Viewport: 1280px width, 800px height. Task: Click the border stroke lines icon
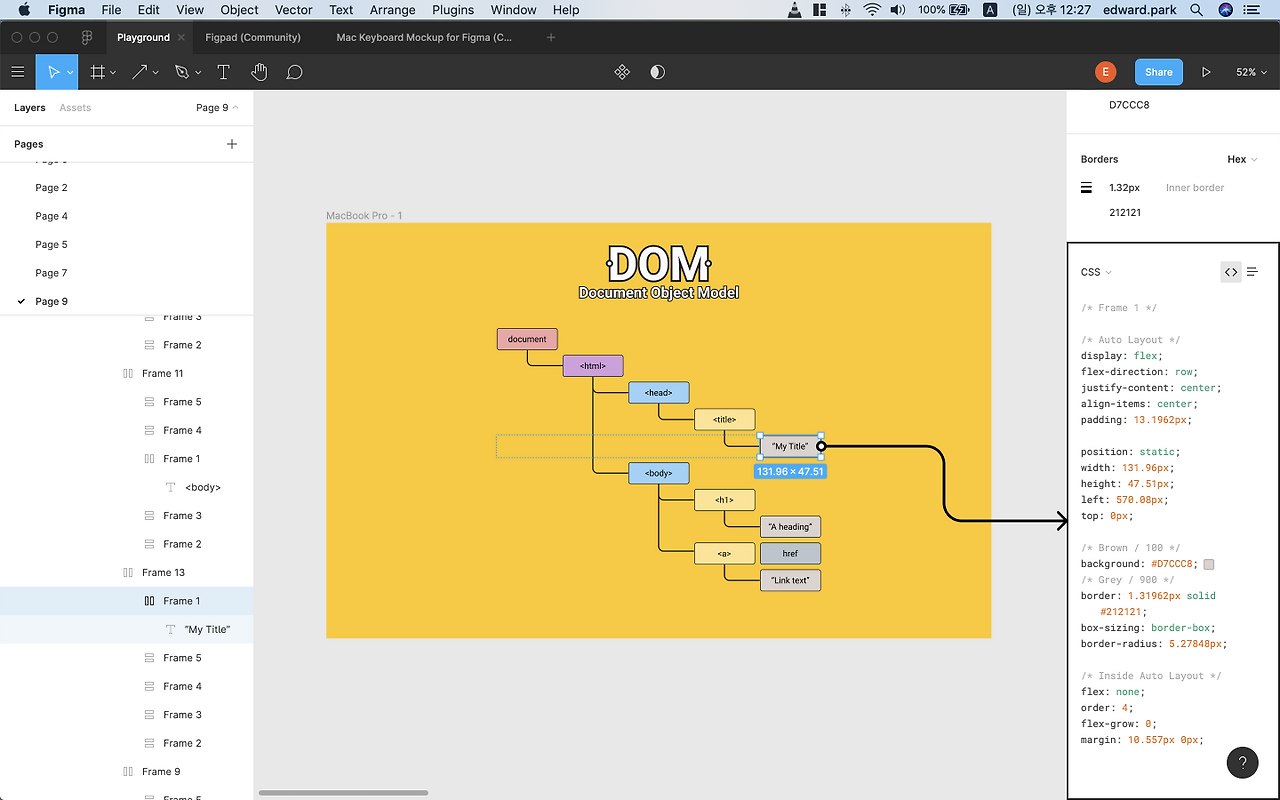click(x=1086, y=188)
